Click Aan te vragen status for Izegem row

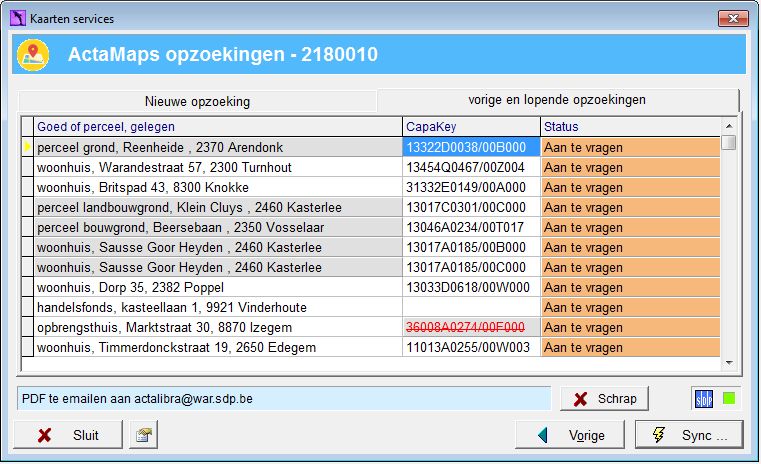pos(630,327)
